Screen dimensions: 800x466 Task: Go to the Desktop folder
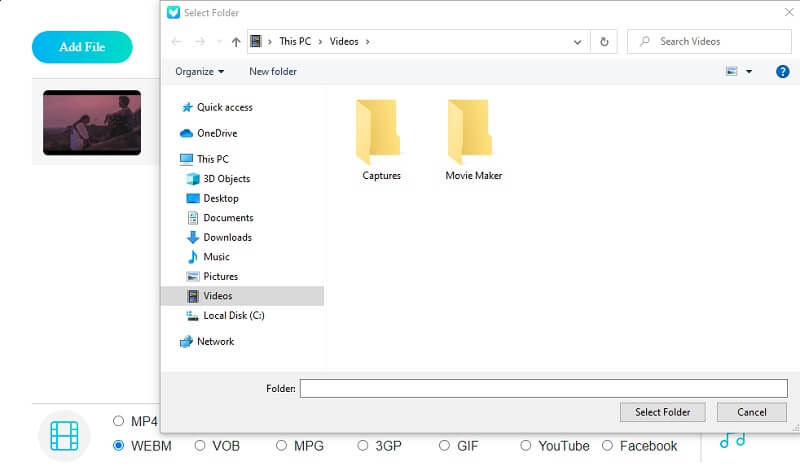tap(213, 198)
